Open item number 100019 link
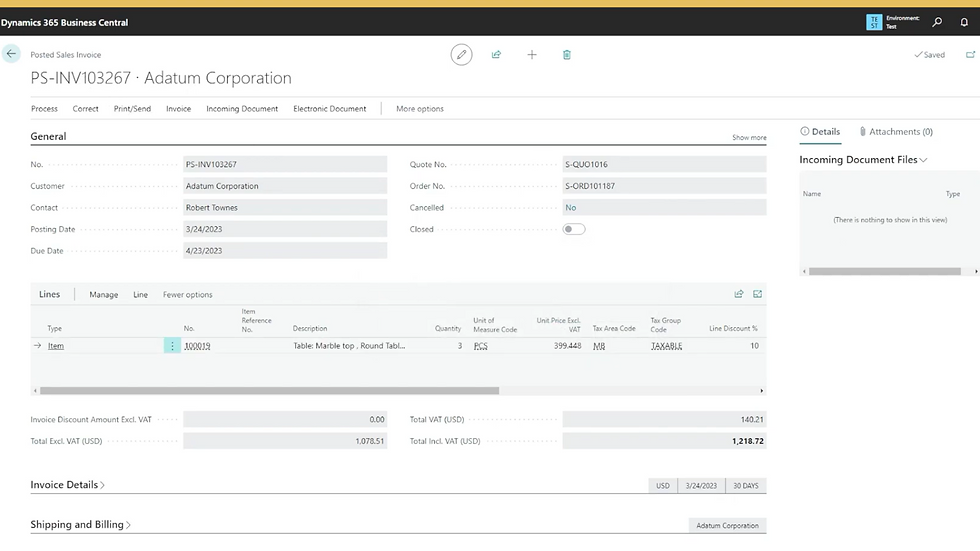The image size is (980, 551). (x=198, y=346)
